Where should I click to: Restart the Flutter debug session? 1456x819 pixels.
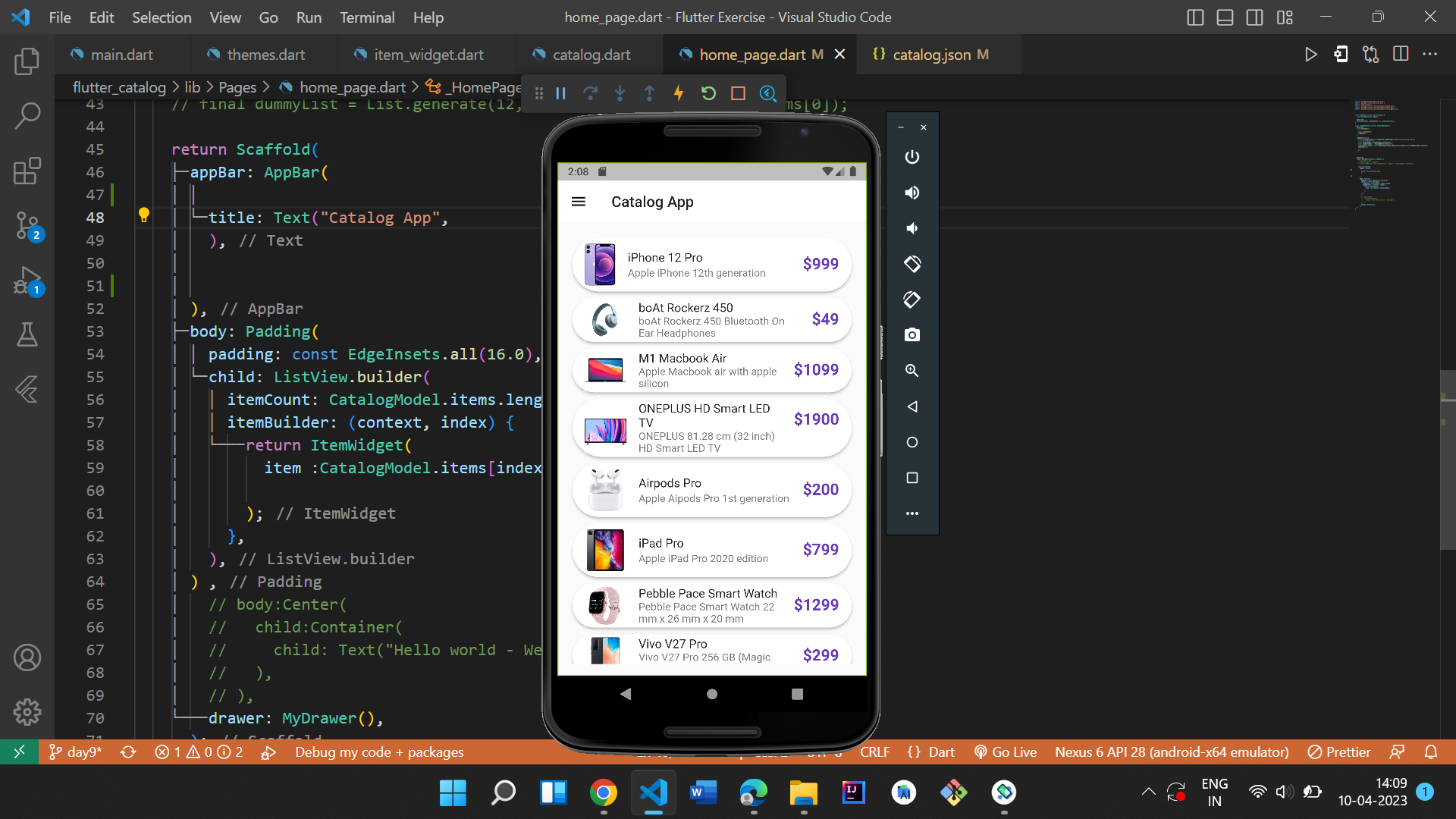[x=708, y=93]
